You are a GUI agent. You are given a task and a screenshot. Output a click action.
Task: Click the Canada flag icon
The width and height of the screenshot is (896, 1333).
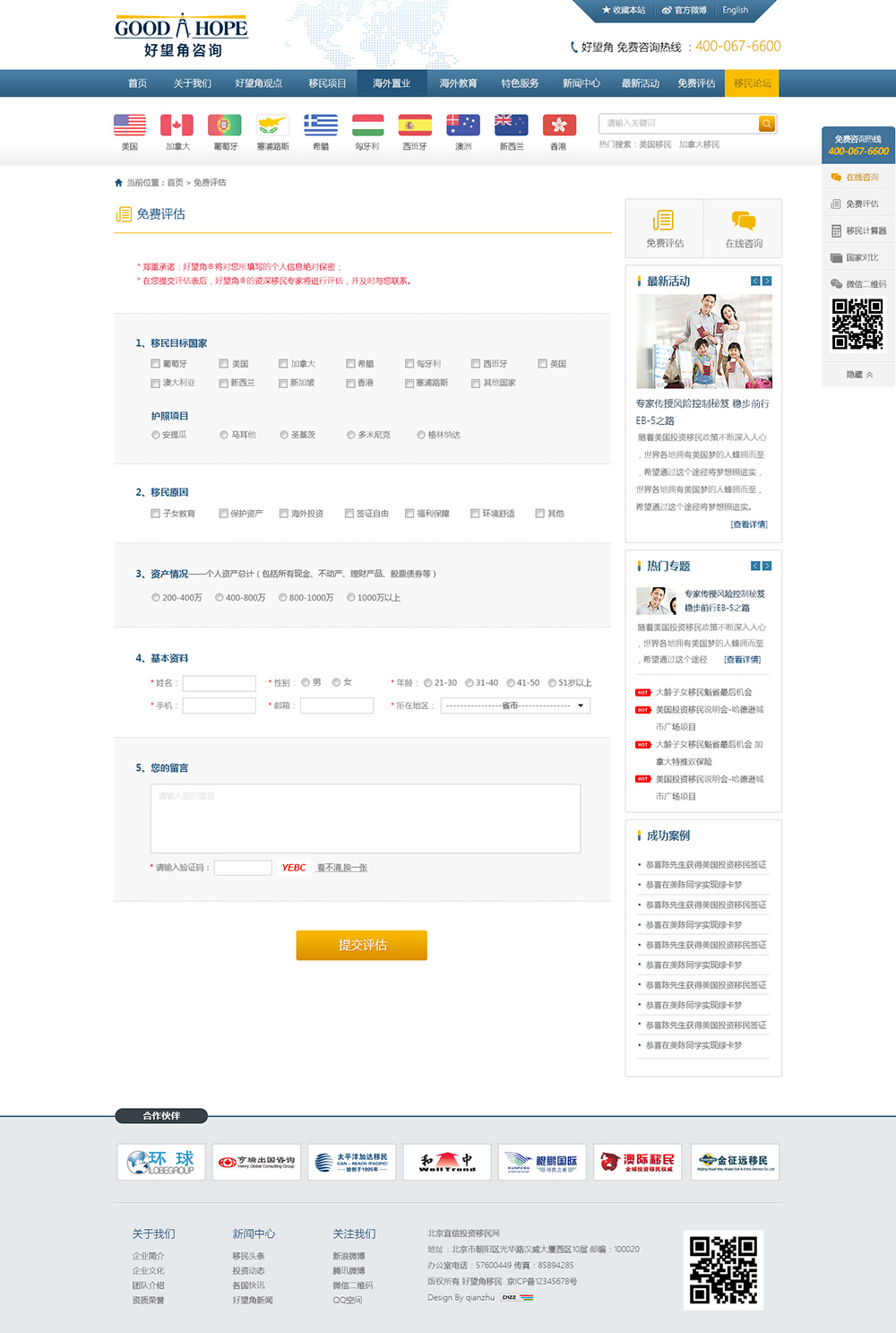pyautogui.click(x=177, y=126)
